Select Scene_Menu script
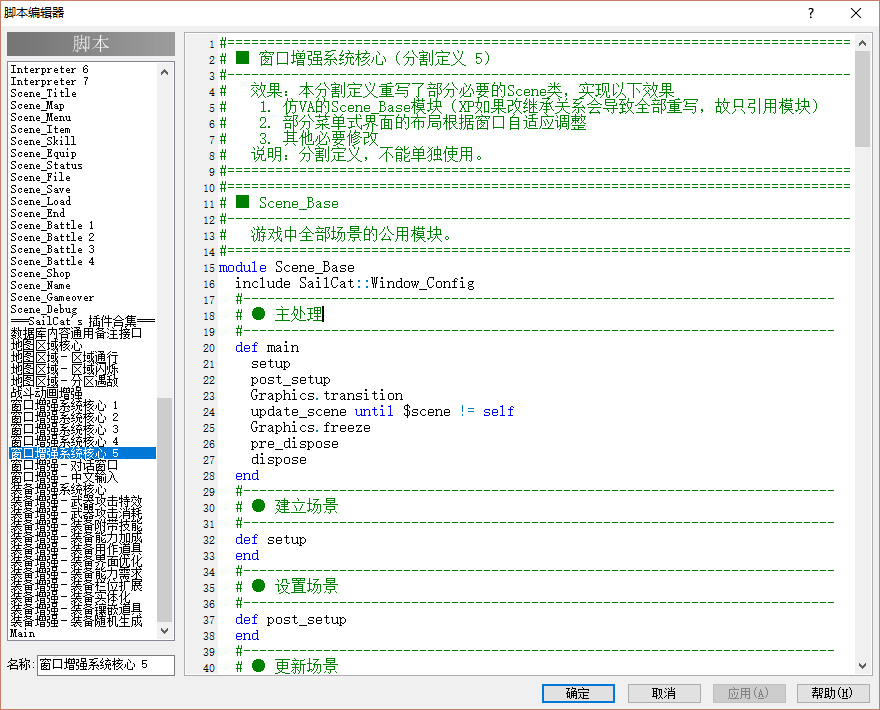 41,117
